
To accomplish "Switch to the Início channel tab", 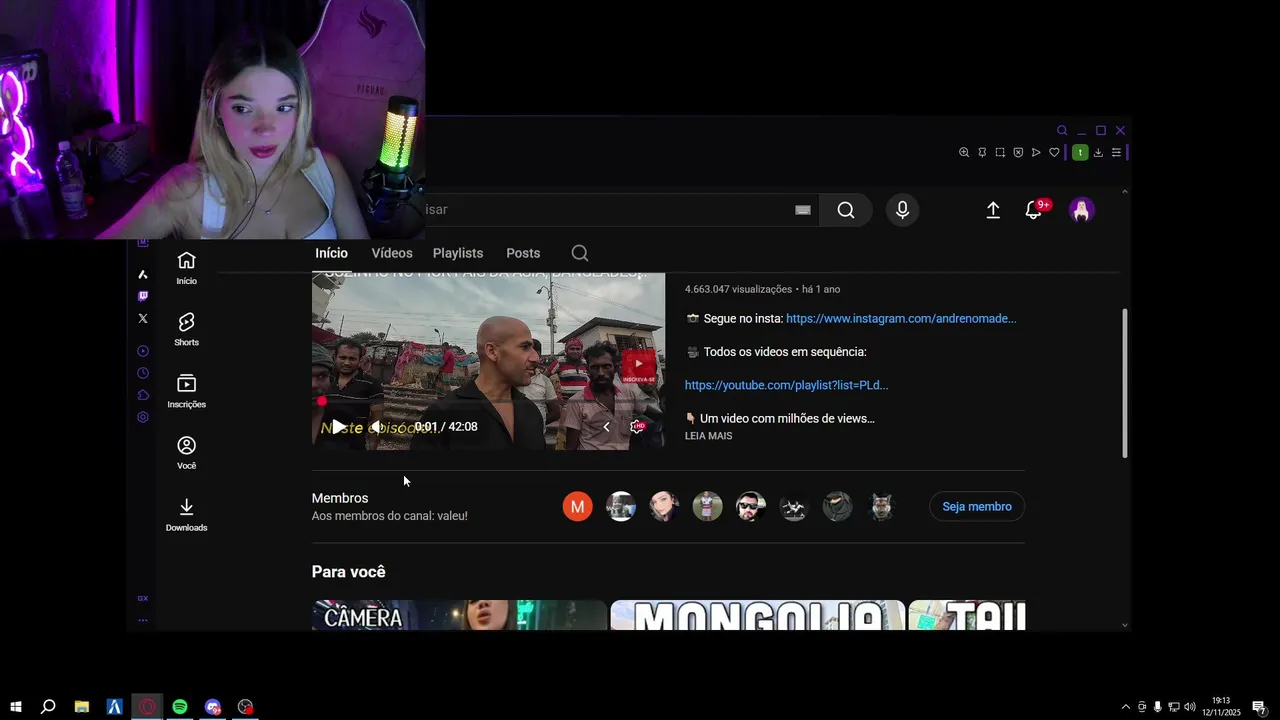I will click(332, 253).
